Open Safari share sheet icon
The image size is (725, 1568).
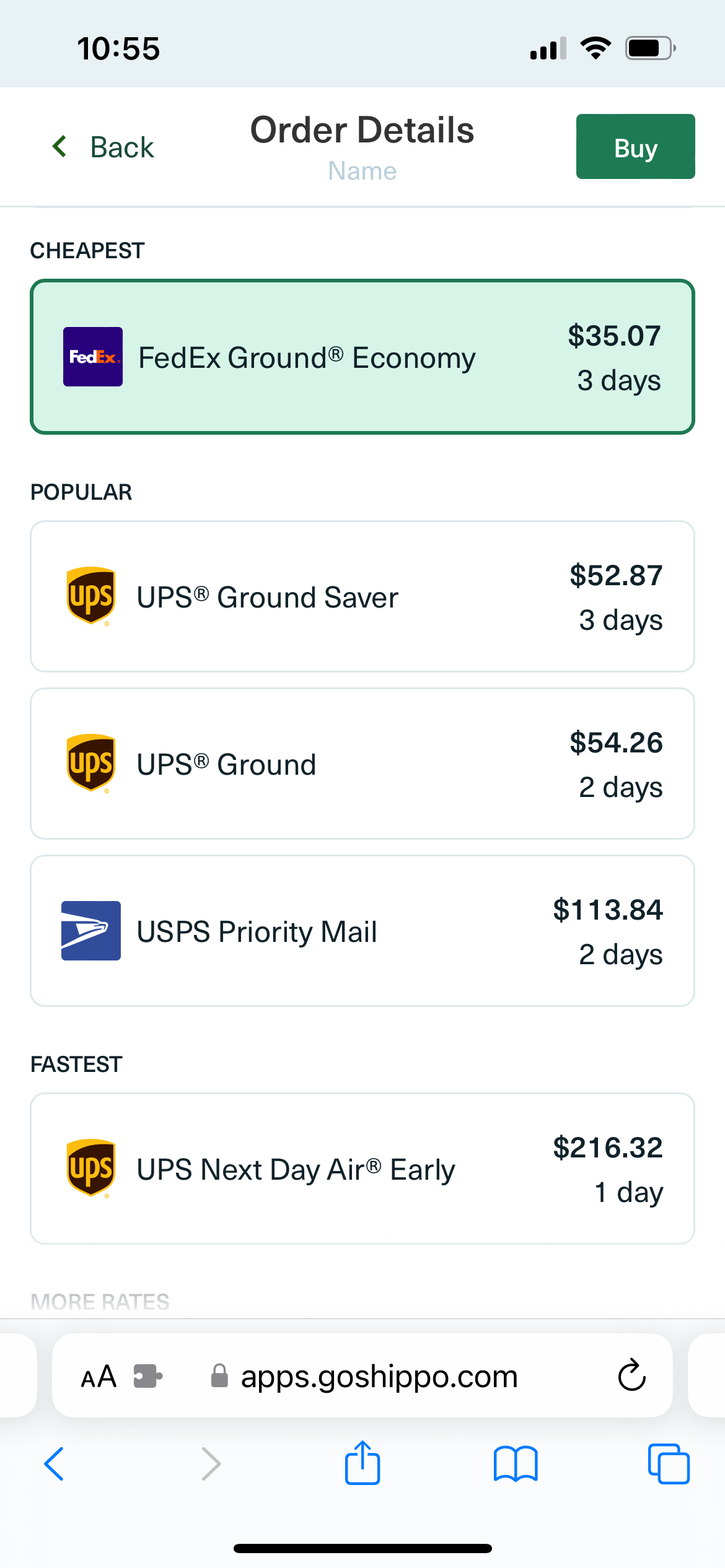click(x=362, y=1463)
